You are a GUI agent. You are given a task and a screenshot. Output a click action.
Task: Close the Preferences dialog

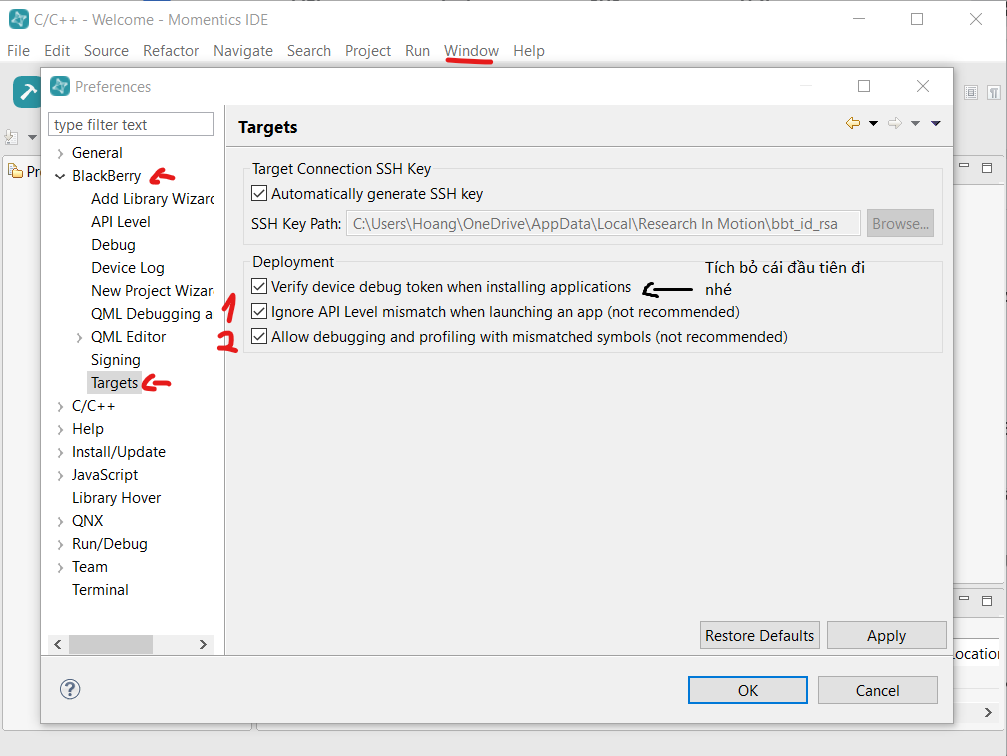[923, 86]
